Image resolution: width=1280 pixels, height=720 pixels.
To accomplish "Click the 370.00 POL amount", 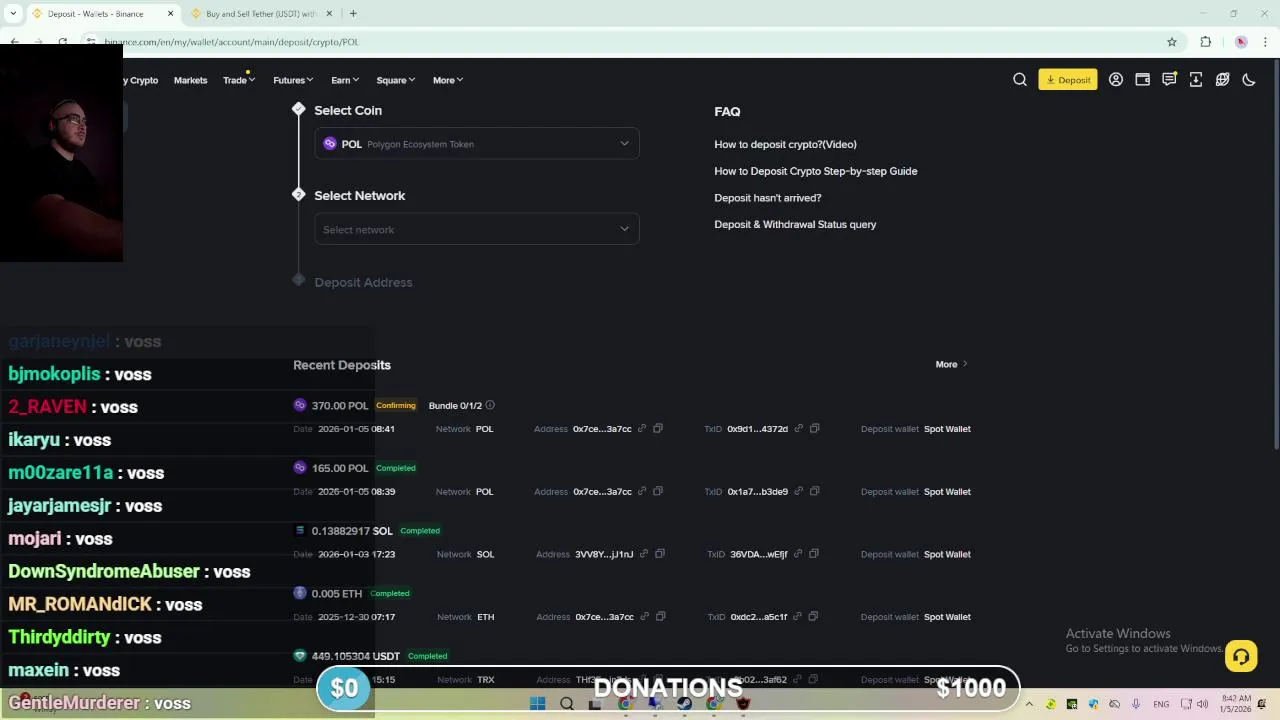I will [x=340, y=406].
